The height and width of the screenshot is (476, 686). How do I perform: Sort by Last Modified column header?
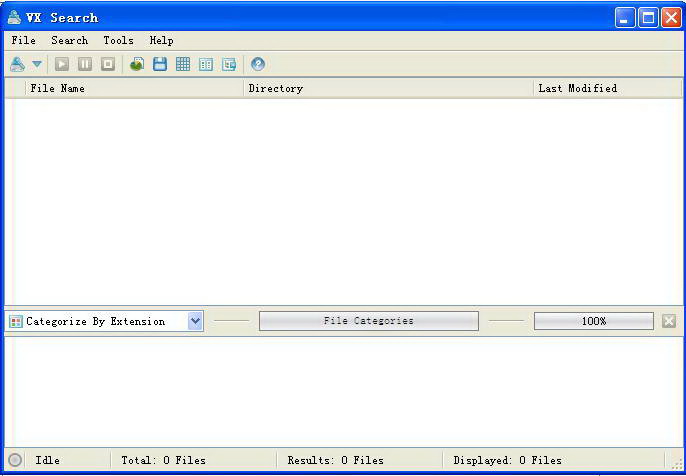click(x=608, y=88)
